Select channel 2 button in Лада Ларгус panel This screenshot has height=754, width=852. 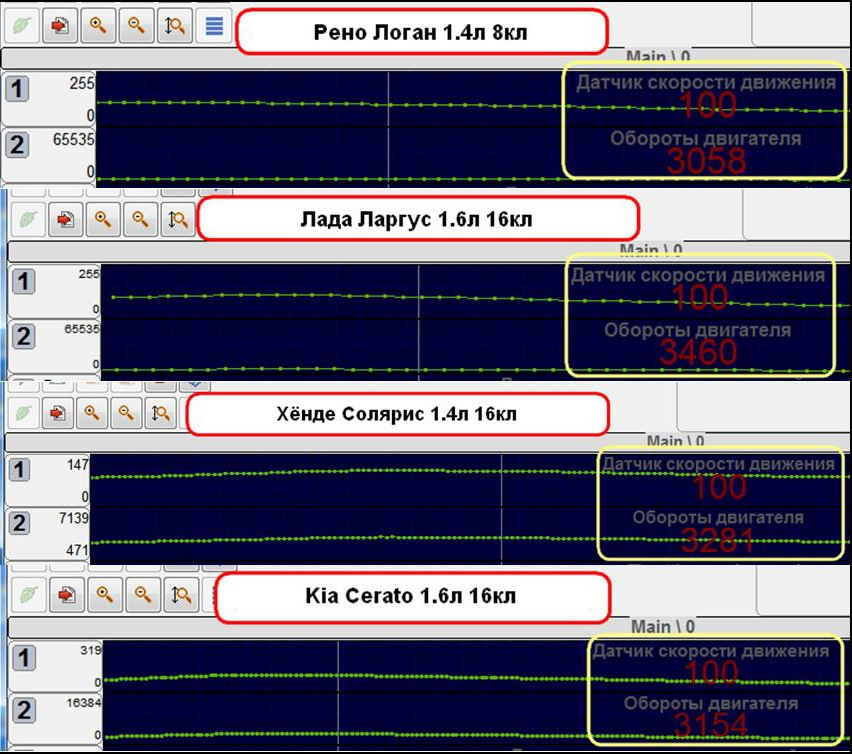tap(23, 336)
